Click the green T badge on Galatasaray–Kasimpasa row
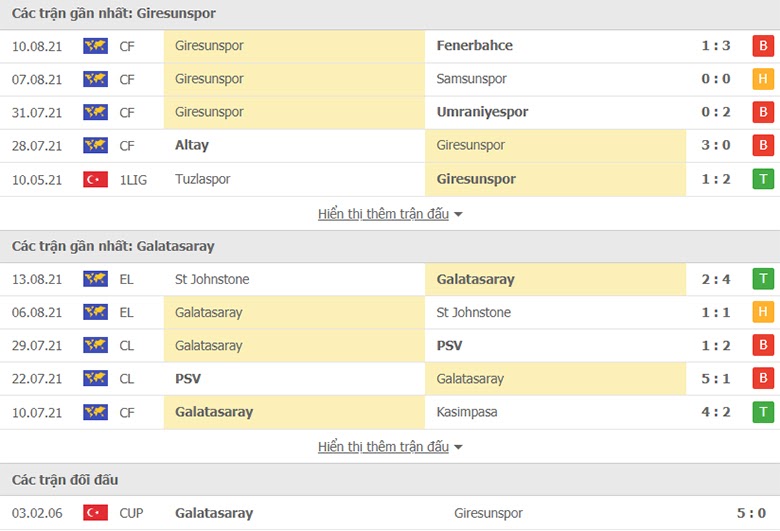Image resolution: width=780 pixels, height=531 pixels. 763,412
